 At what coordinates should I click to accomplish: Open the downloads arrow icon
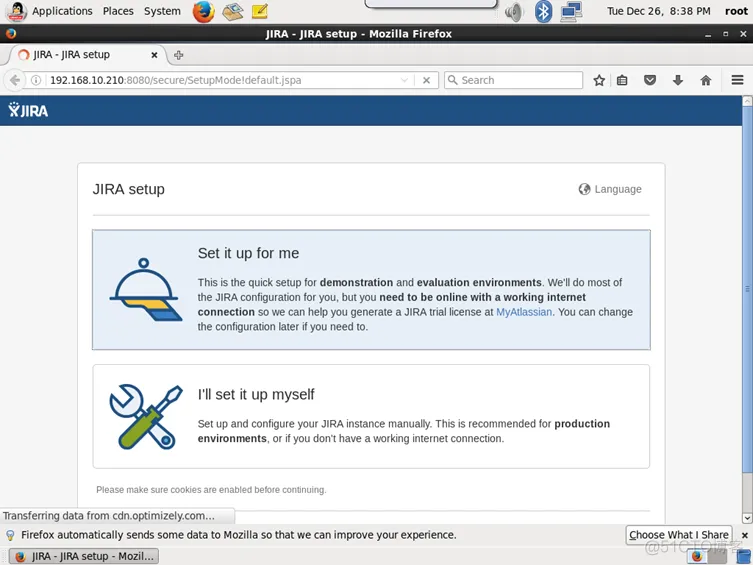pyautogui.click(x=678, y=80)
